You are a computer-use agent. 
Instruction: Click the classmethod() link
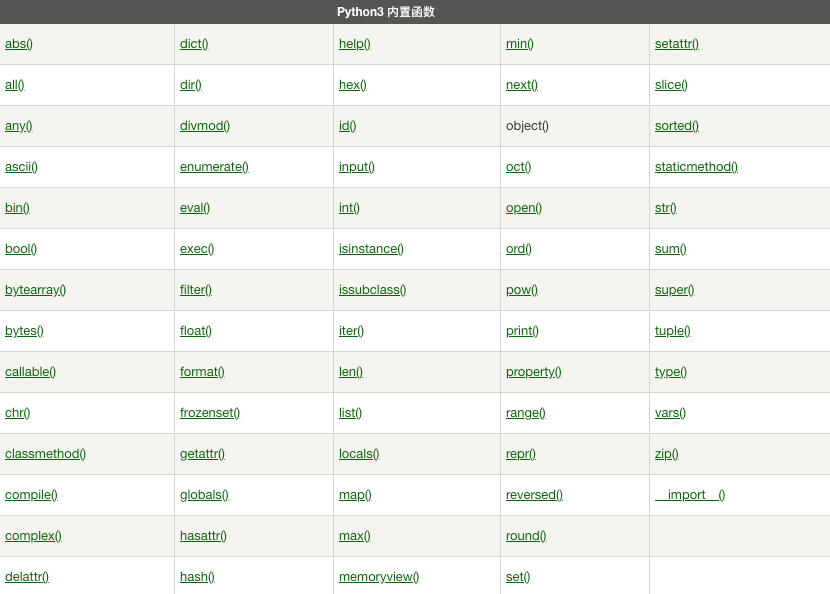pyautogui.click(x=45, y=454)
